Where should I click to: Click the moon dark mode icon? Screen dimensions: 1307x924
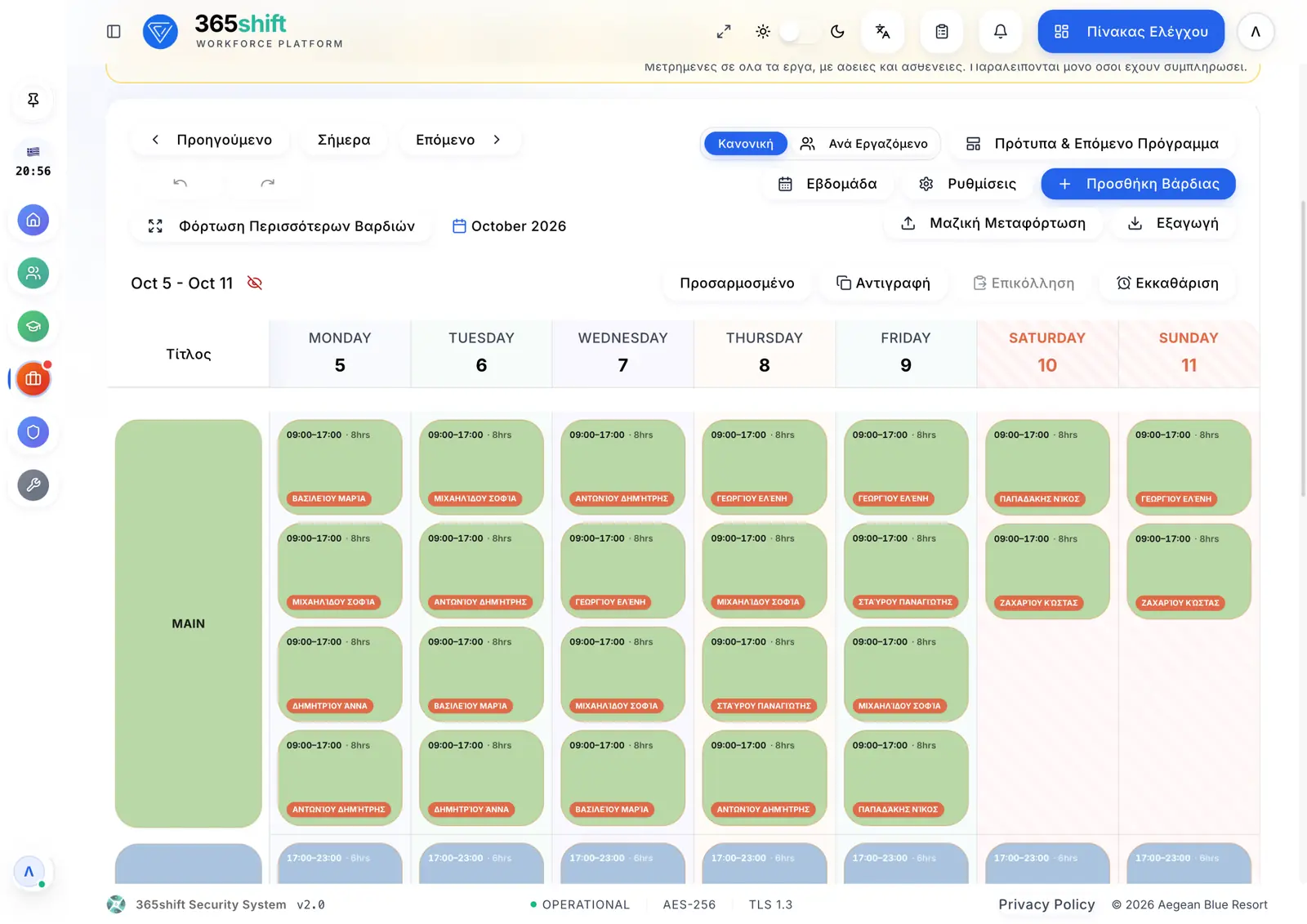pos(837,32)
